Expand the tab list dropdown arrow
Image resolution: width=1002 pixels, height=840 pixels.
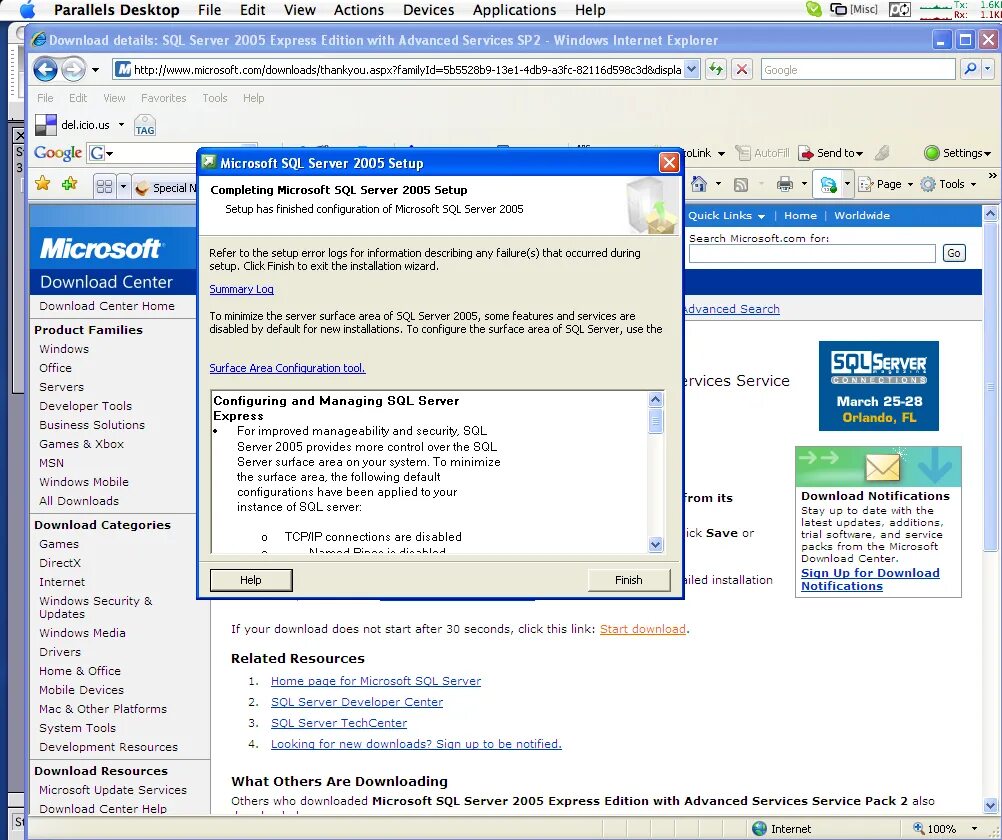(123, 187)
